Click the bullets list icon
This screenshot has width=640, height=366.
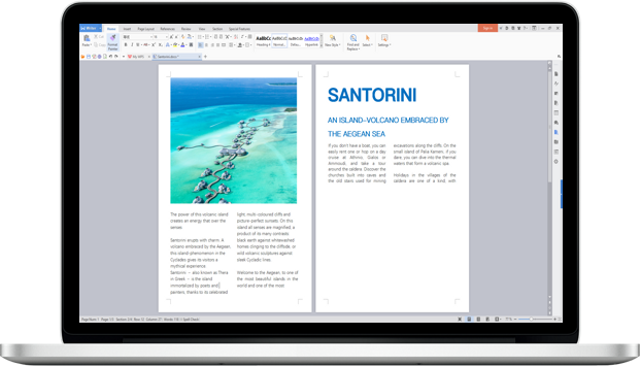tap(199, 37)
